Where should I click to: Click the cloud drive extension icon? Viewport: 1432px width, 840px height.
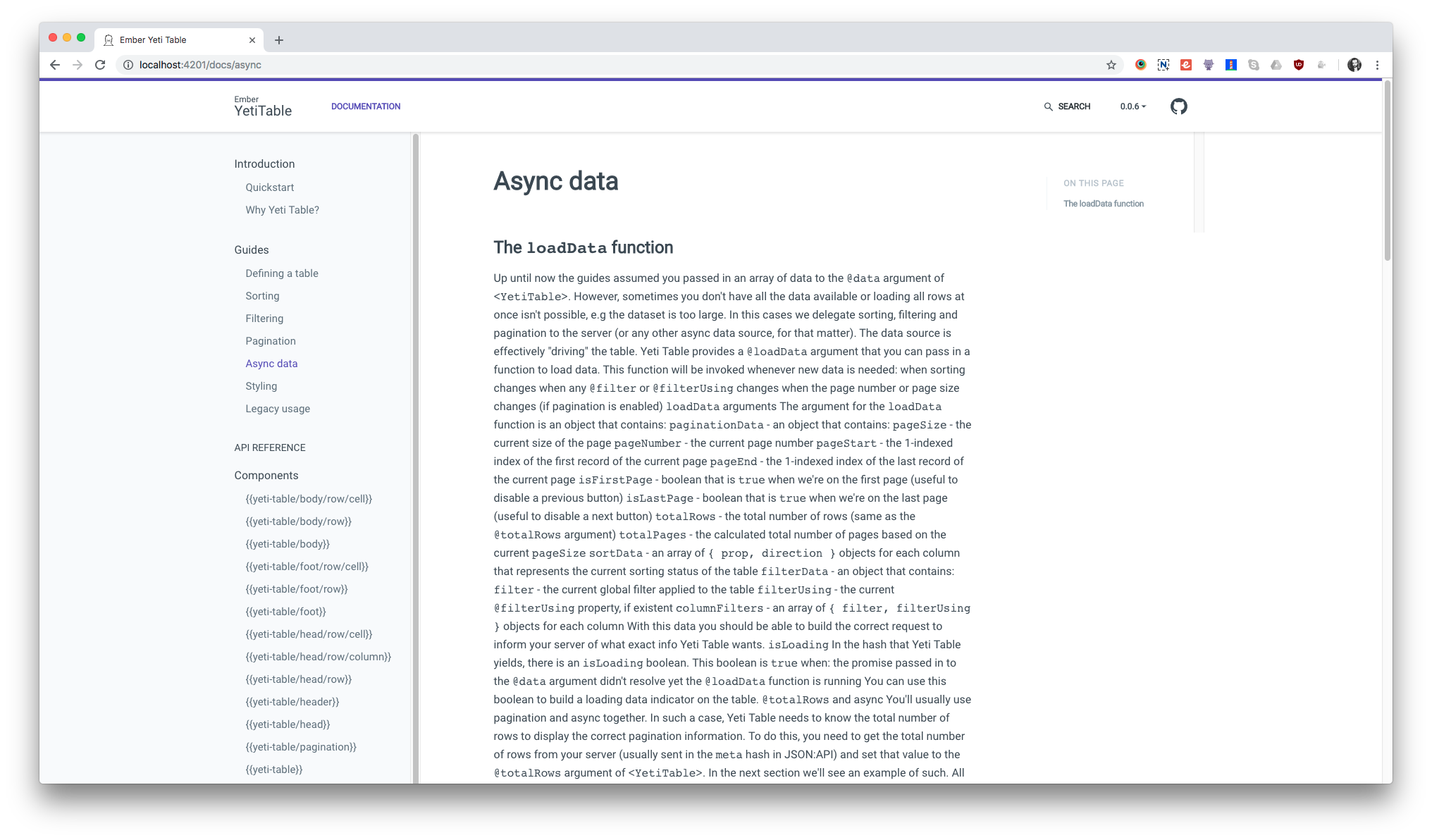pyautogui.click(x=1276, y=65)
